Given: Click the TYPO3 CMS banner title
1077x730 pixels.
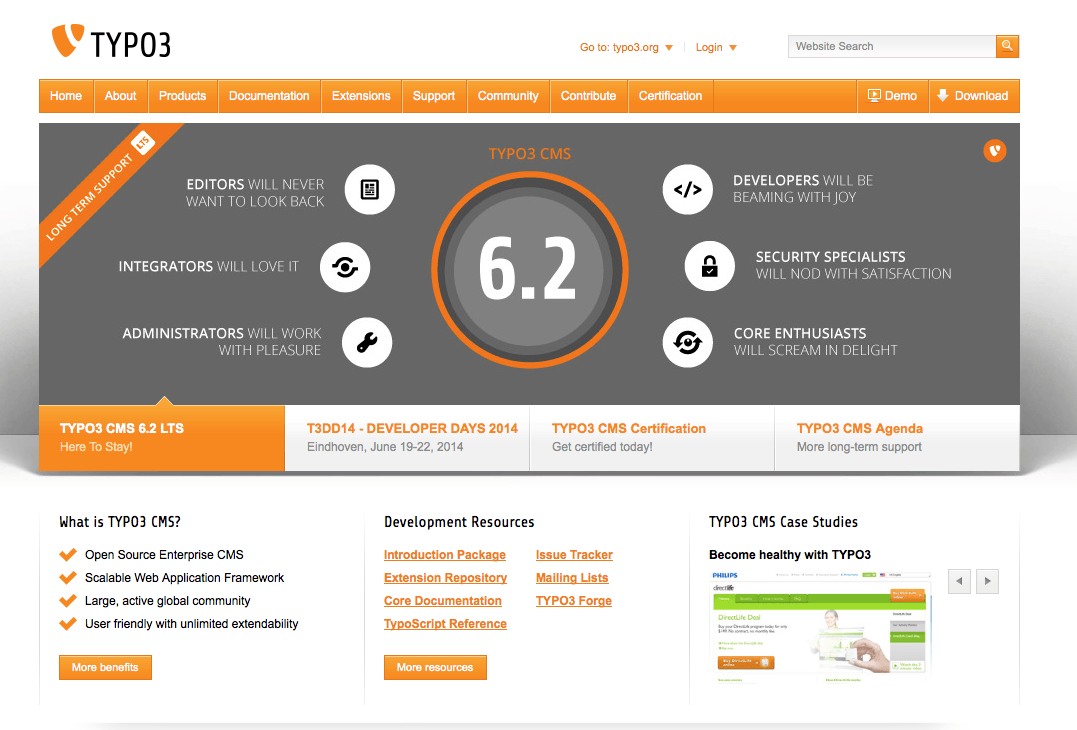Looking at the screenshot, I should point(530,154).
